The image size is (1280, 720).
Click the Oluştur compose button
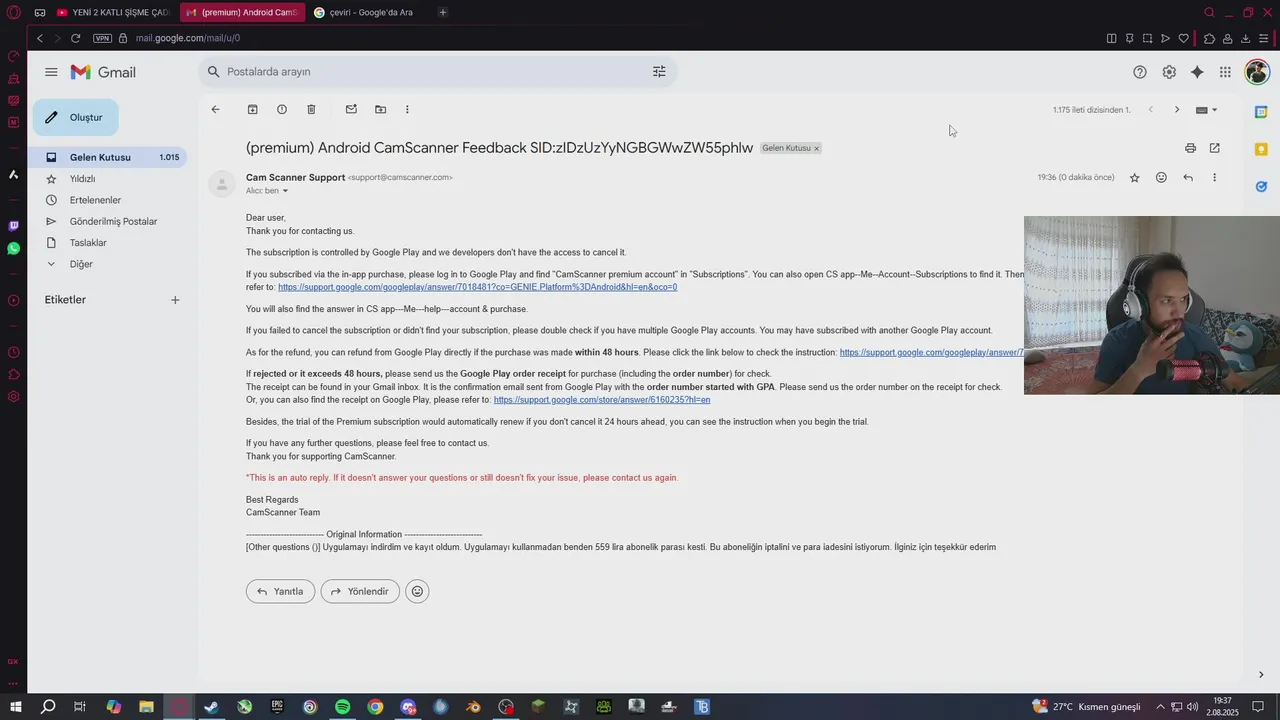pyautogui.click(x=75, y=117)
